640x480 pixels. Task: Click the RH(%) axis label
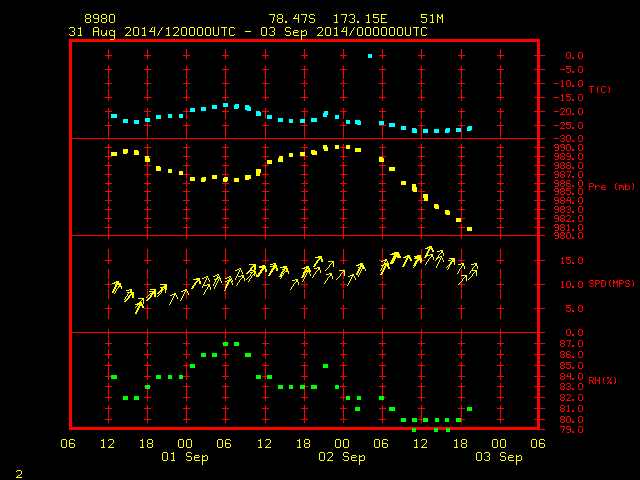(602, 380)
